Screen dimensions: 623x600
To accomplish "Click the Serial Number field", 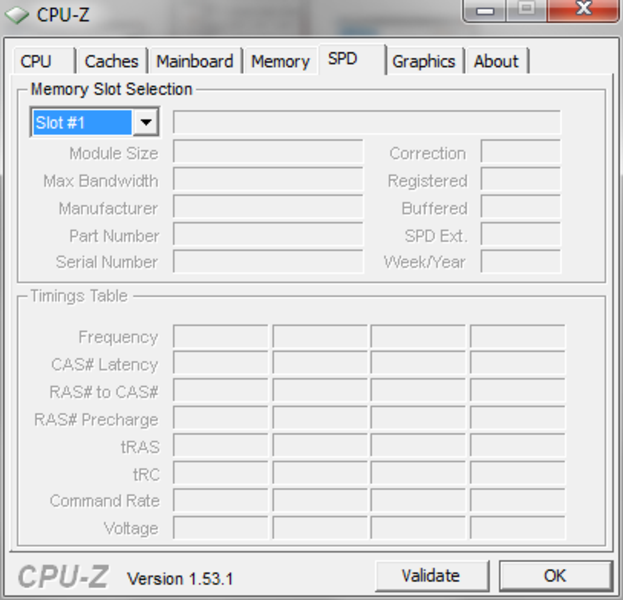I will tap(268, 261).
